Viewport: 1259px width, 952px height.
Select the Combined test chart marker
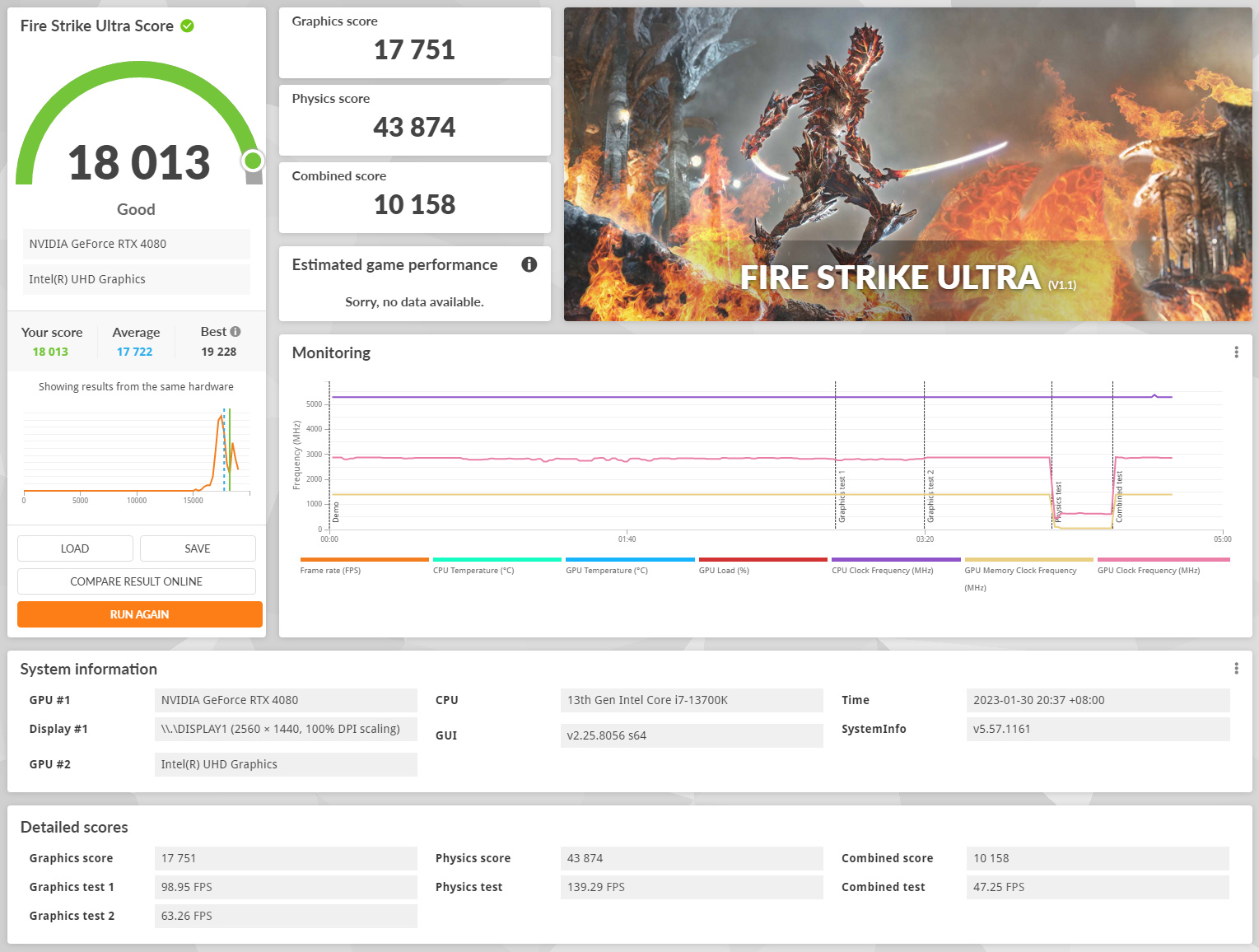(x=1119, y=497)
